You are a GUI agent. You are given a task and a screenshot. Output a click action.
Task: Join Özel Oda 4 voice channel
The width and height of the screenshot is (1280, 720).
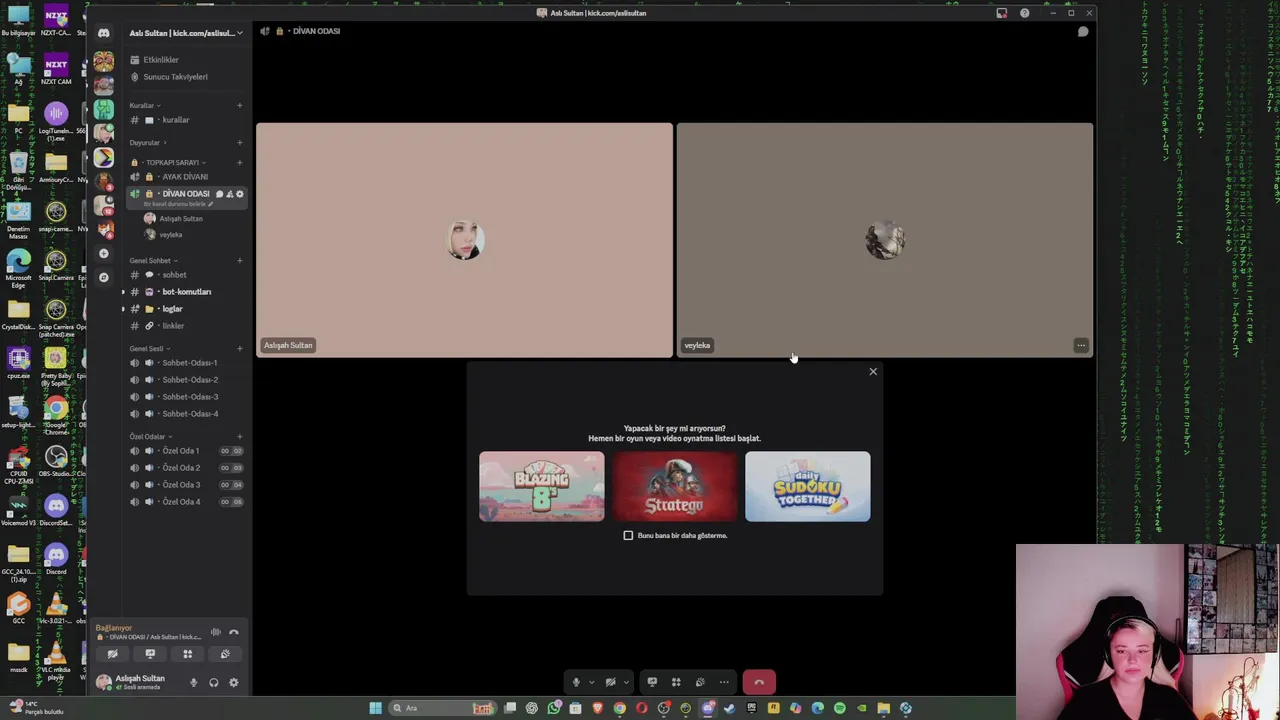pos(181,502)
